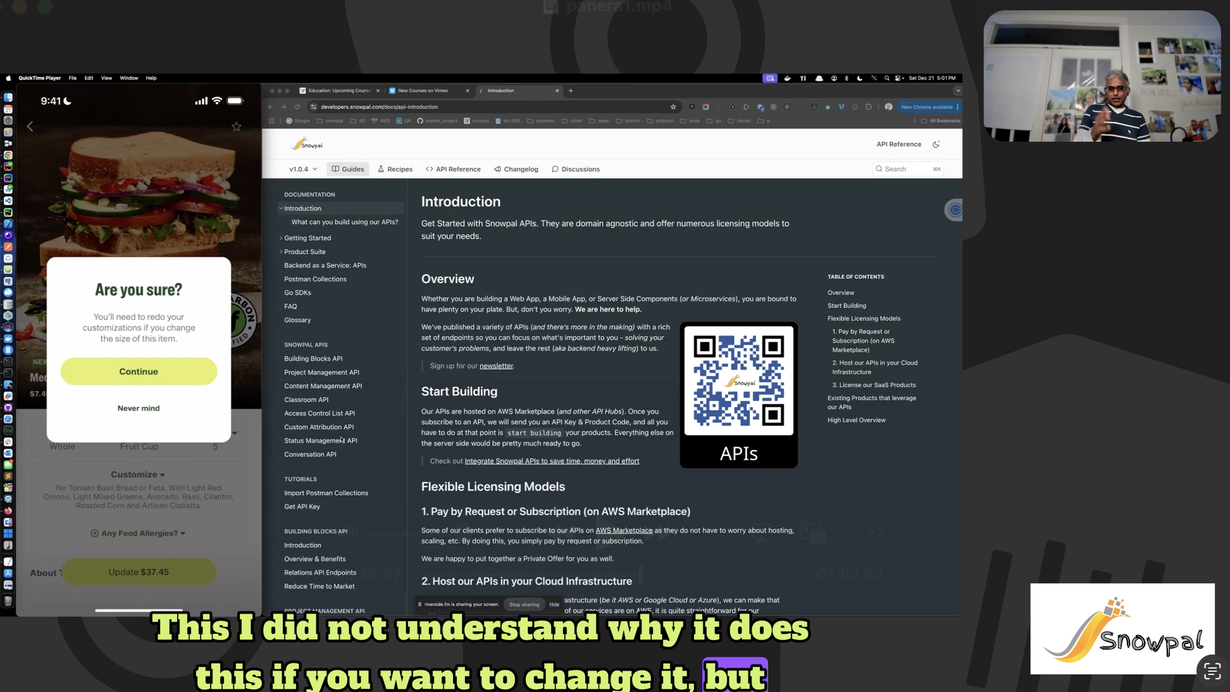Open the v1.0.4 version dropdown
This screenshot has width=1230, height=692.
click(x=303, y=169)
